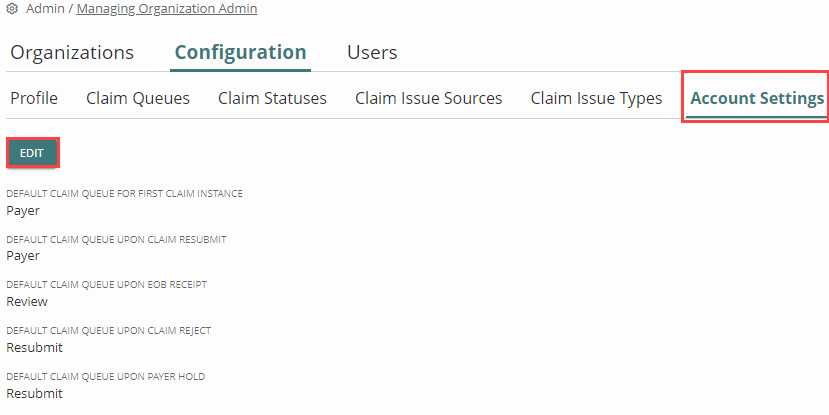Click the EDIT button
The width and height of the screenshot is (829, 415).
pos(32,153)
